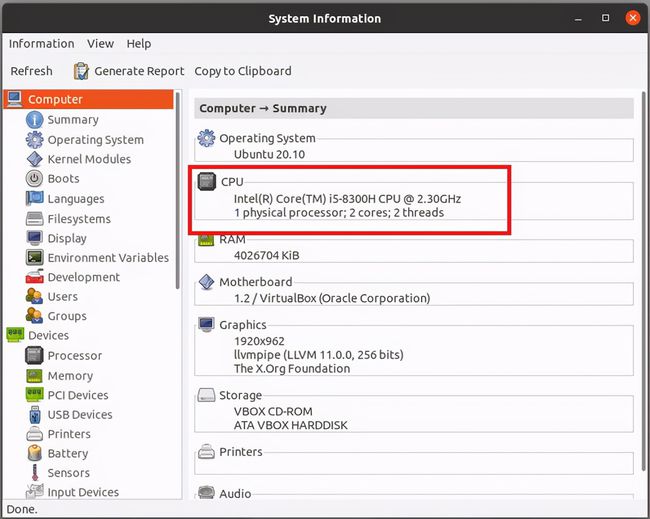Click the Operating System gear icon in sidebar
This screenshot has height=519, width=650.
34,140
